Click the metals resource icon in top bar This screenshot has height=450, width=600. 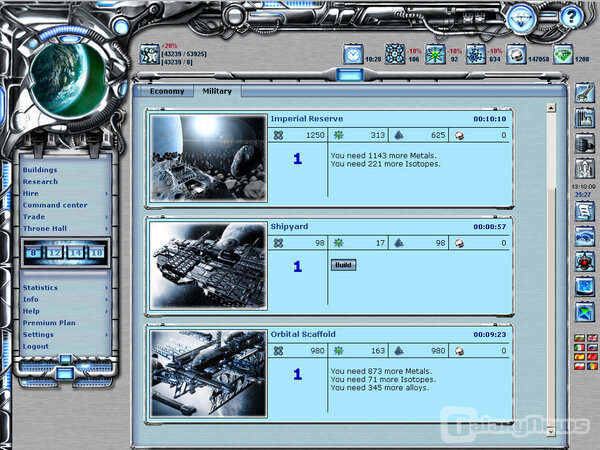tap(395, 54)
